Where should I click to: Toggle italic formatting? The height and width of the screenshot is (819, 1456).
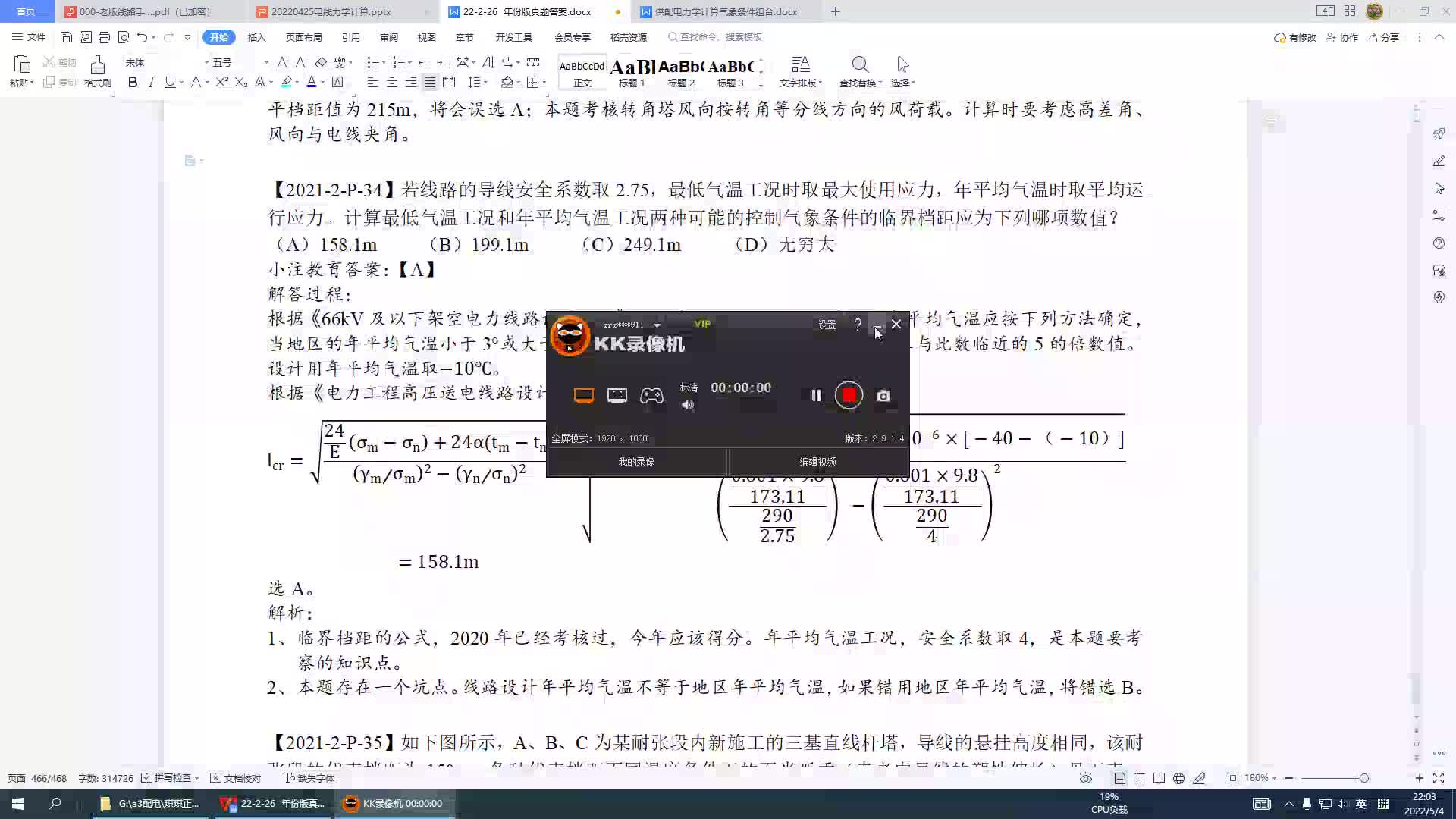[151, 82]
